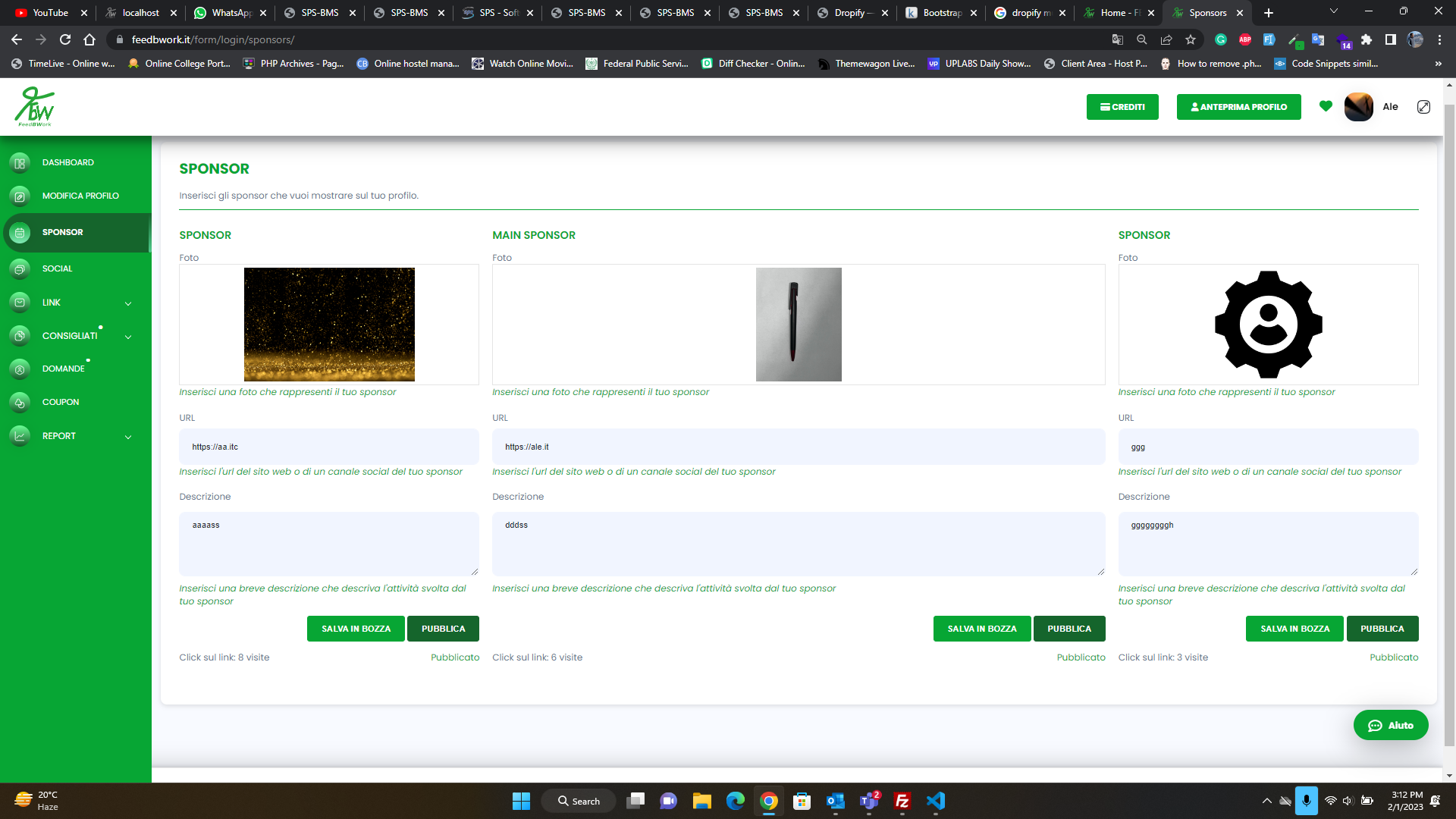
Task: Click the Coupon sidebar icon
Action: [x=20, y=403]
